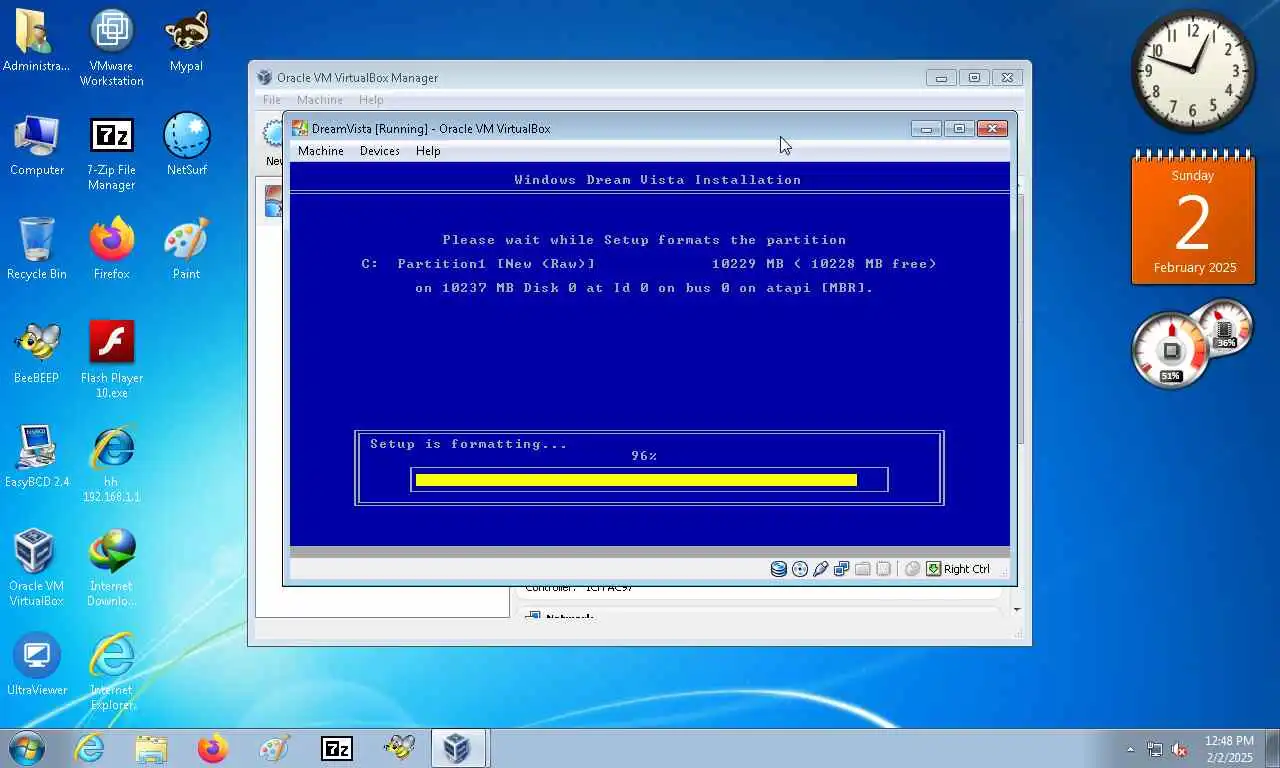The width and height of the screenshot is (1280, 768).
Task: Open Internet Explorer from taskbar
Action: [x=90, y=748]
